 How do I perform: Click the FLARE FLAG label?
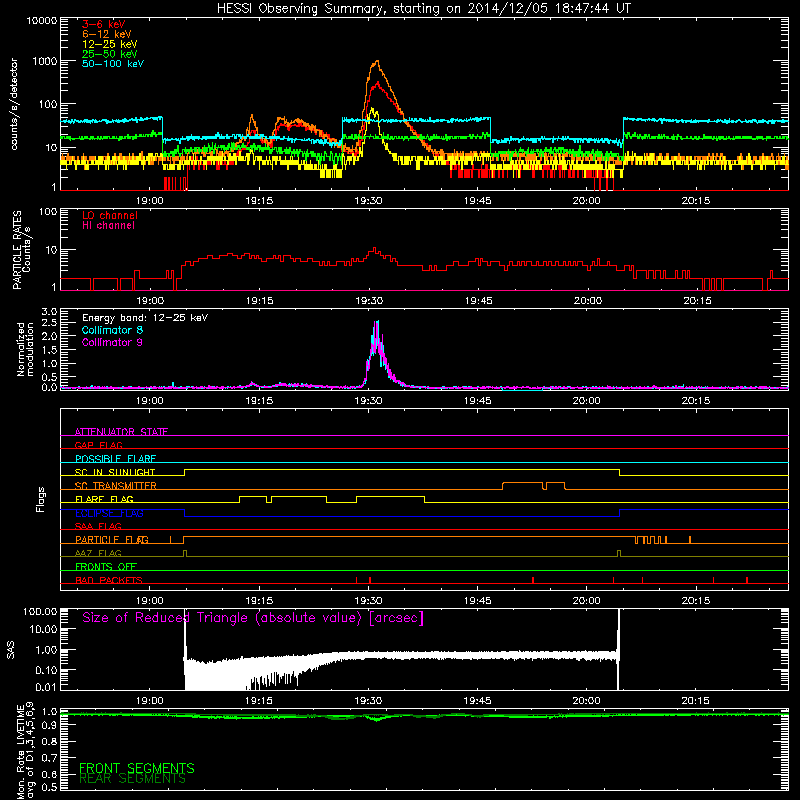point(104,499)
